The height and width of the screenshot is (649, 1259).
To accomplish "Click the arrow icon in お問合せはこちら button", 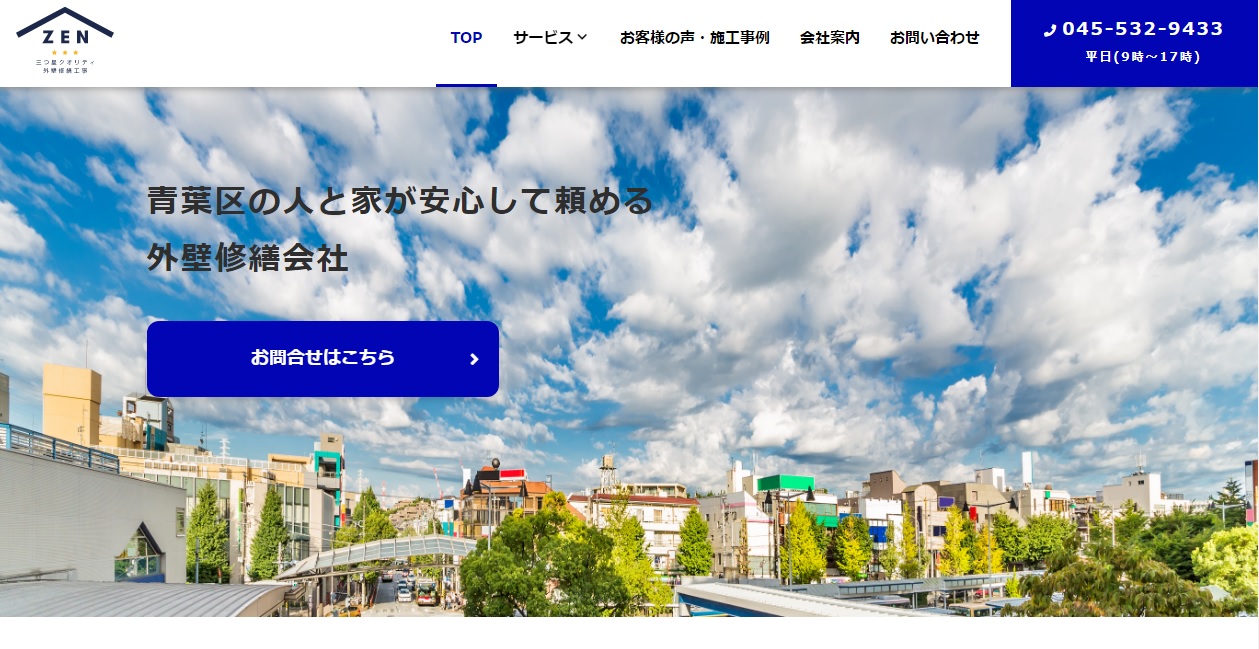I will click(x=474, y=359).
